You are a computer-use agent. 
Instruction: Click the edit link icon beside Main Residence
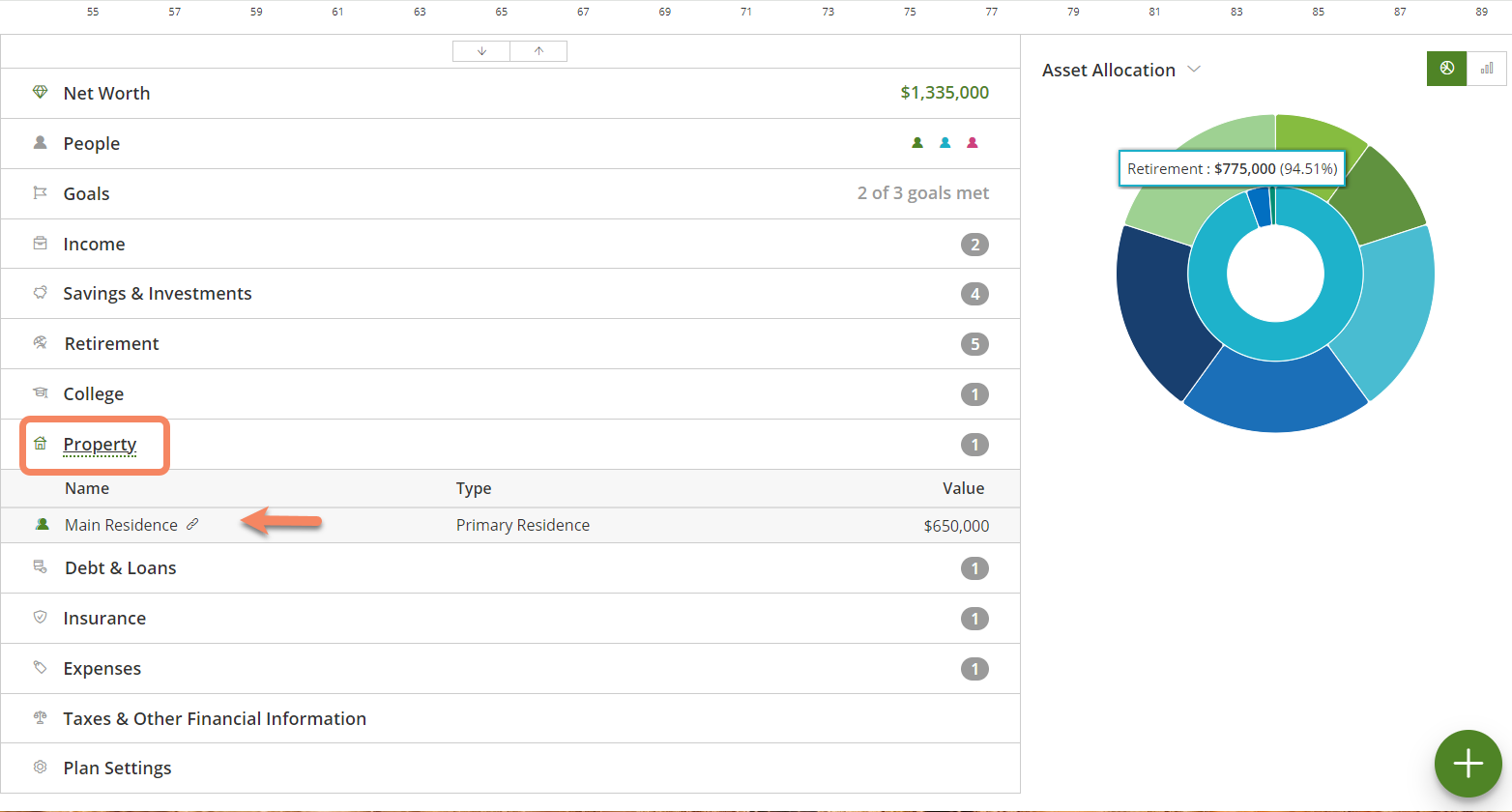pos(192,524)
